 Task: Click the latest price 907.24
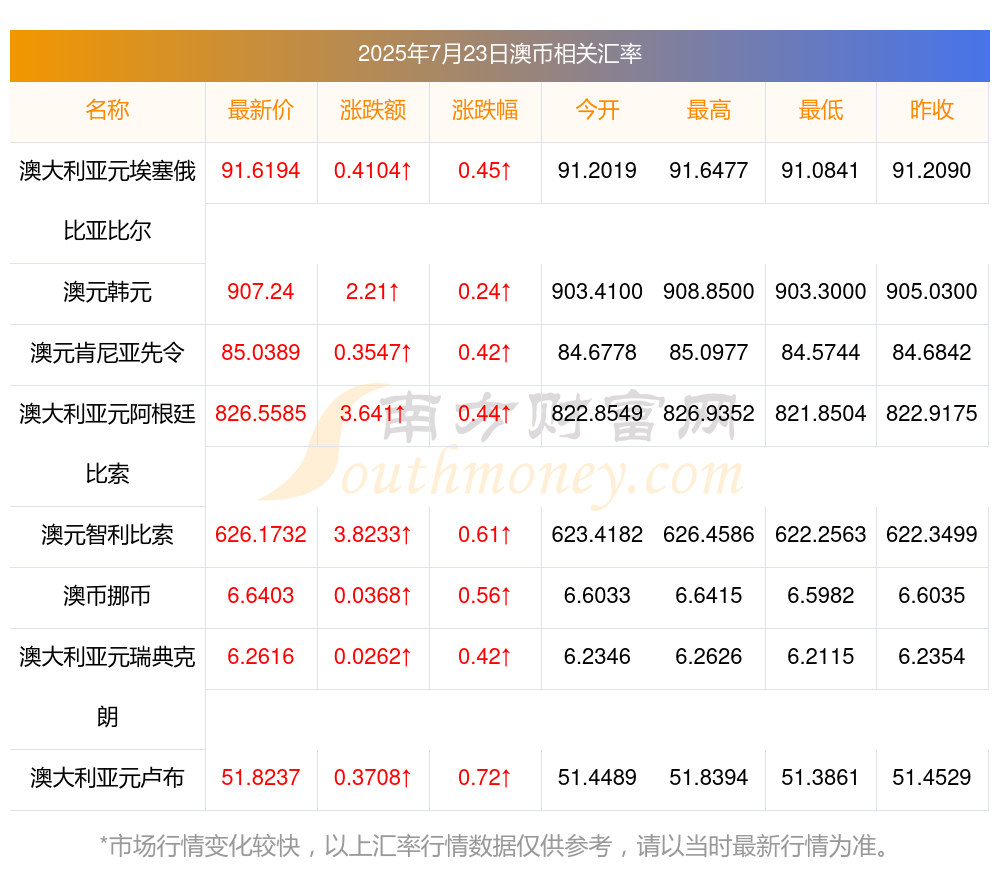click(x=261, y=292)
